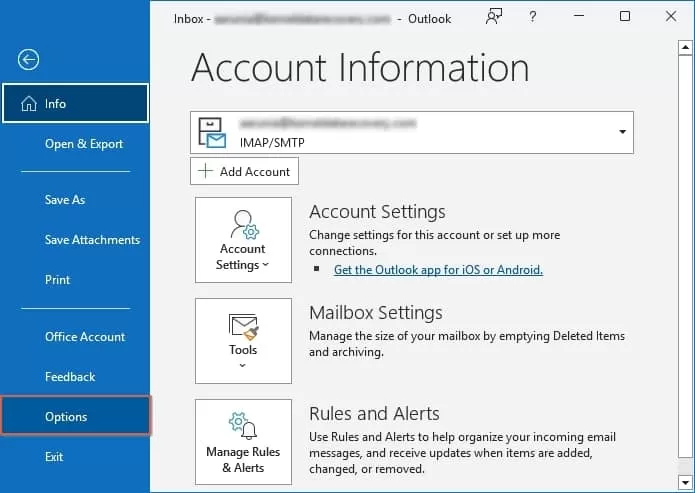Click the Info home icon
This screenshot has width=695, height=493.
(29, 104)
